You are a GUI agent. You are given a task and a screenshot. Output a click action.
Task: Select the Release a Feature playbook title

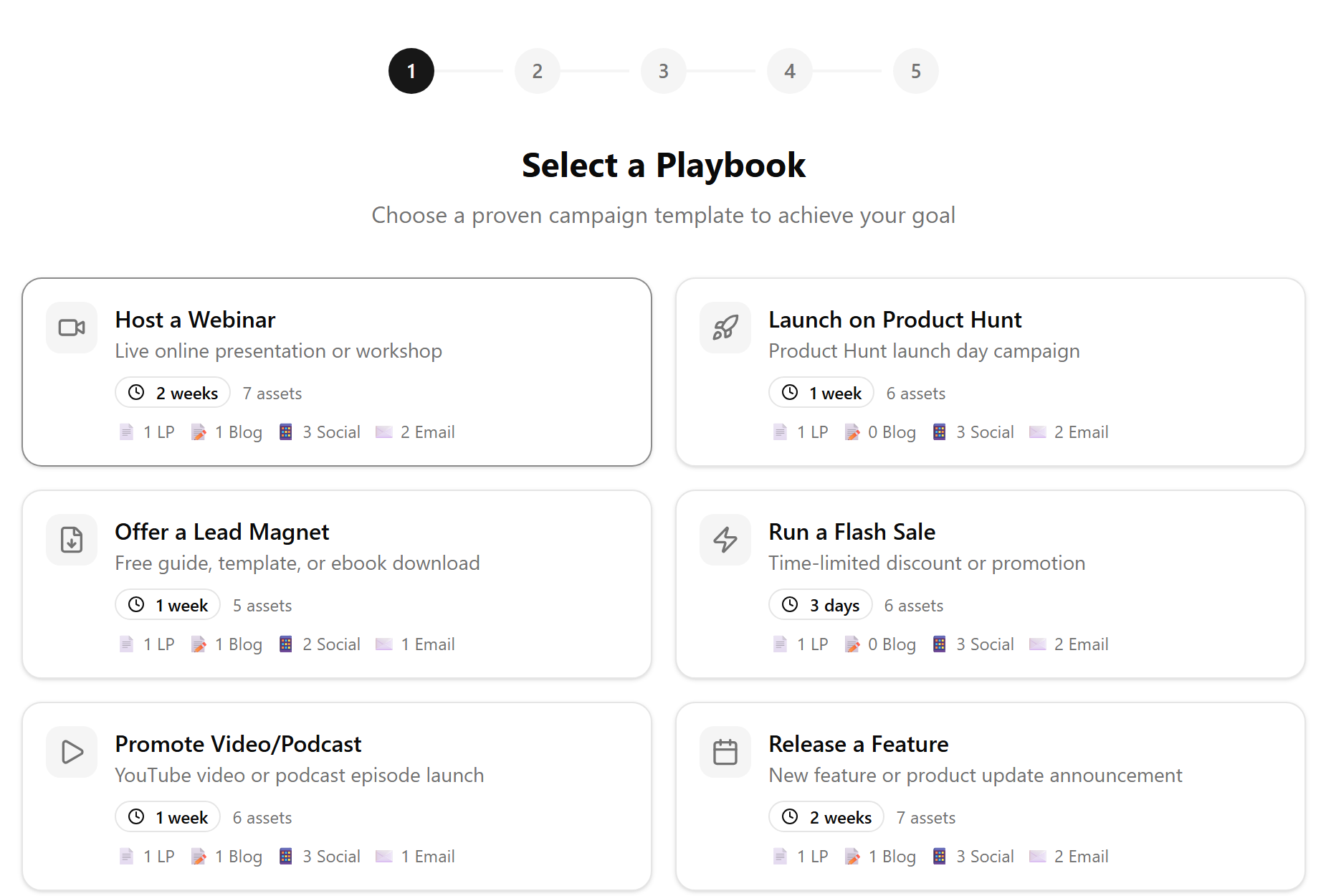[859, 744]
